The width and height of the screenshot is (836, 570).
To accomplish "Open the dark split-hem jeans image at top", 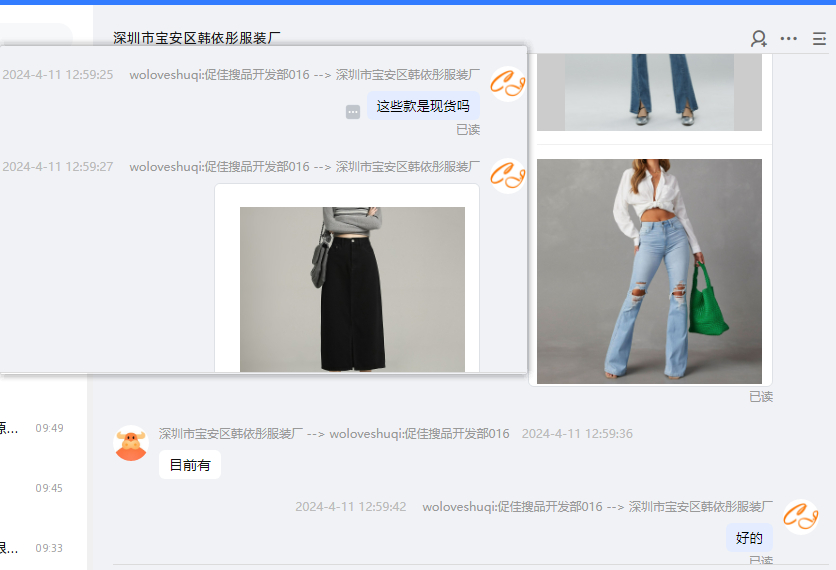I will pos(649,92).
